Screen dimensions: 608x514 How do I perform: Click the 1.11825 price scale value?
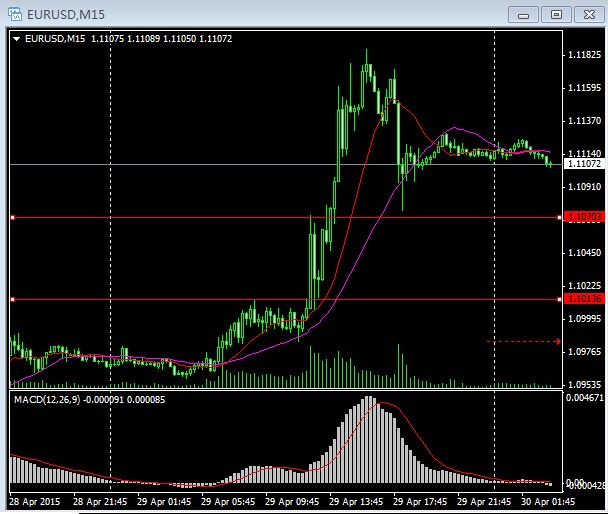583,55
